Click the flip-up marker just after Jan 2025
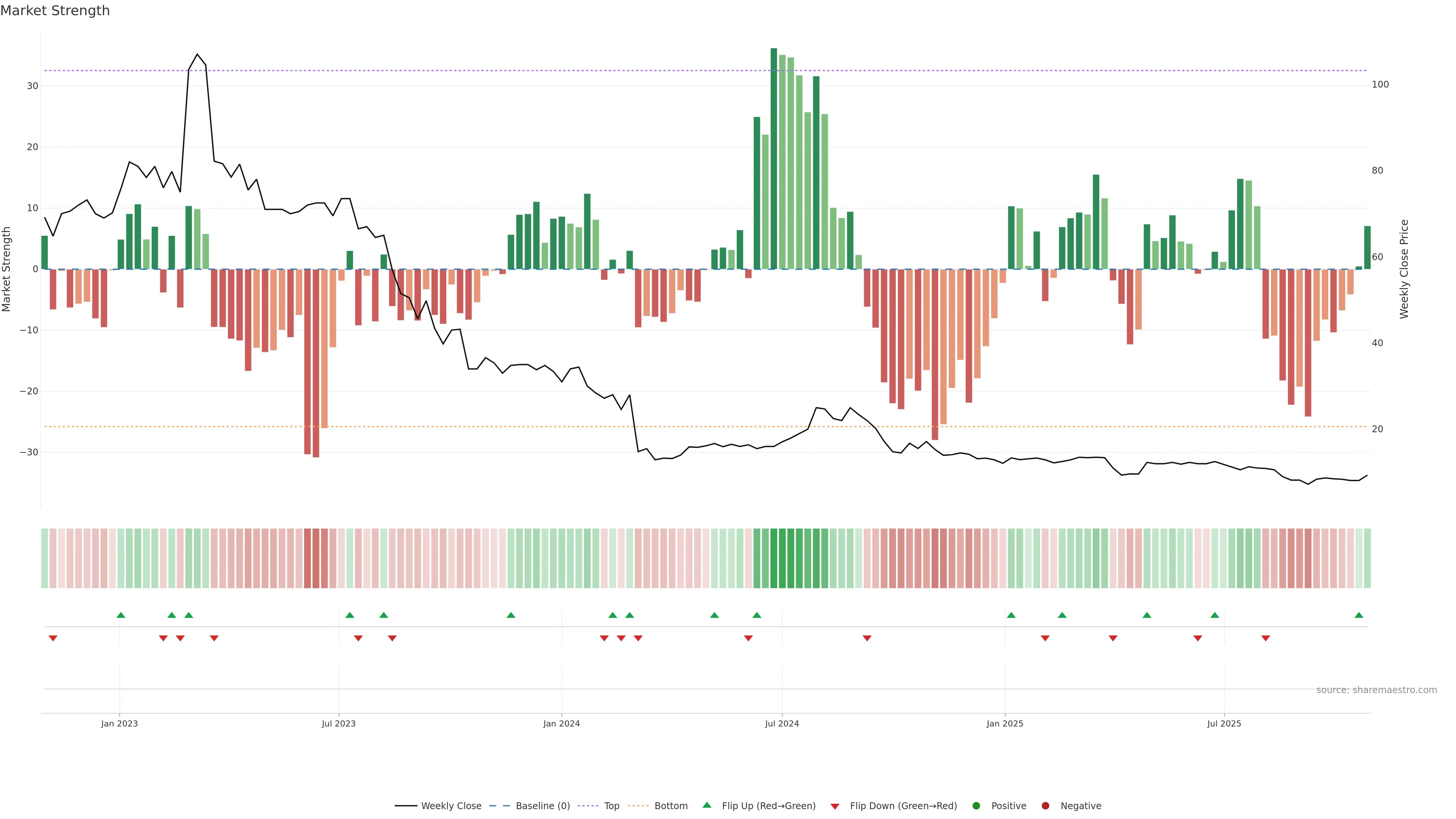 pos(1011,615)
